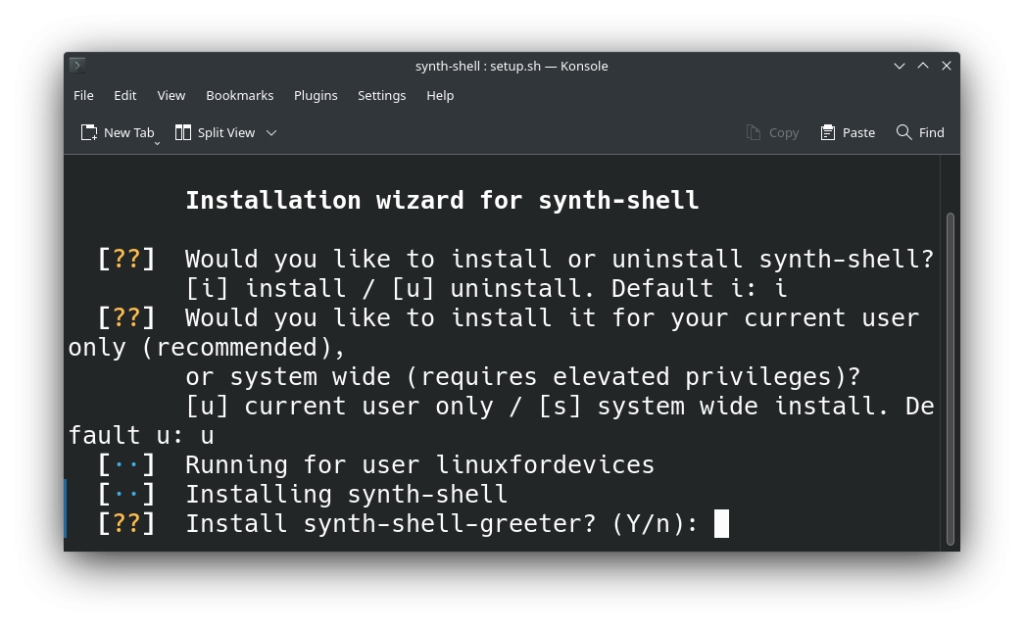Click the Konsole terminal icon in title bar

tap(78, 65)
